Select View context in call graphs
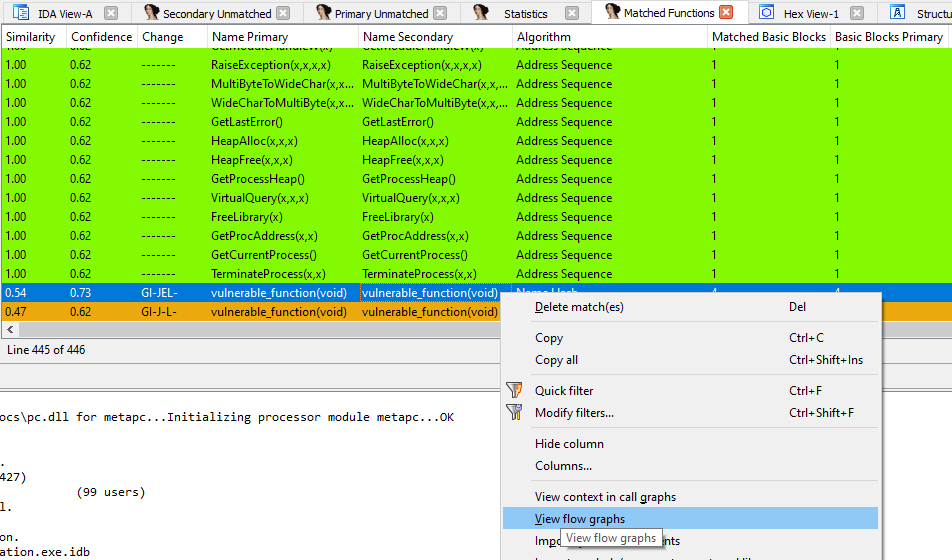952x560 pixels. (x=605, y=496)
